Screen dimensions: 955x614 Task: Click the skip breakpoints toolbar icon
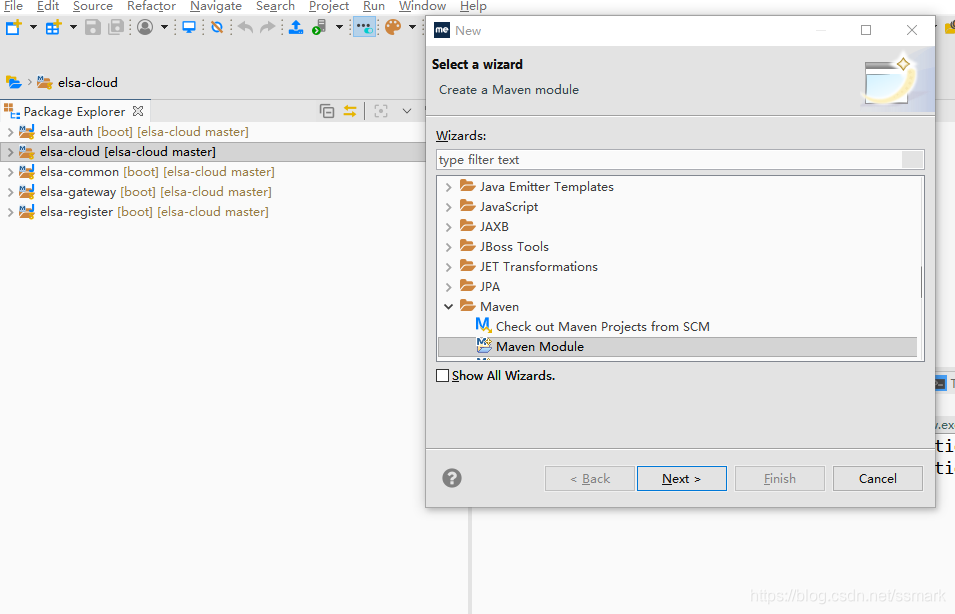(x=217, y=27)
